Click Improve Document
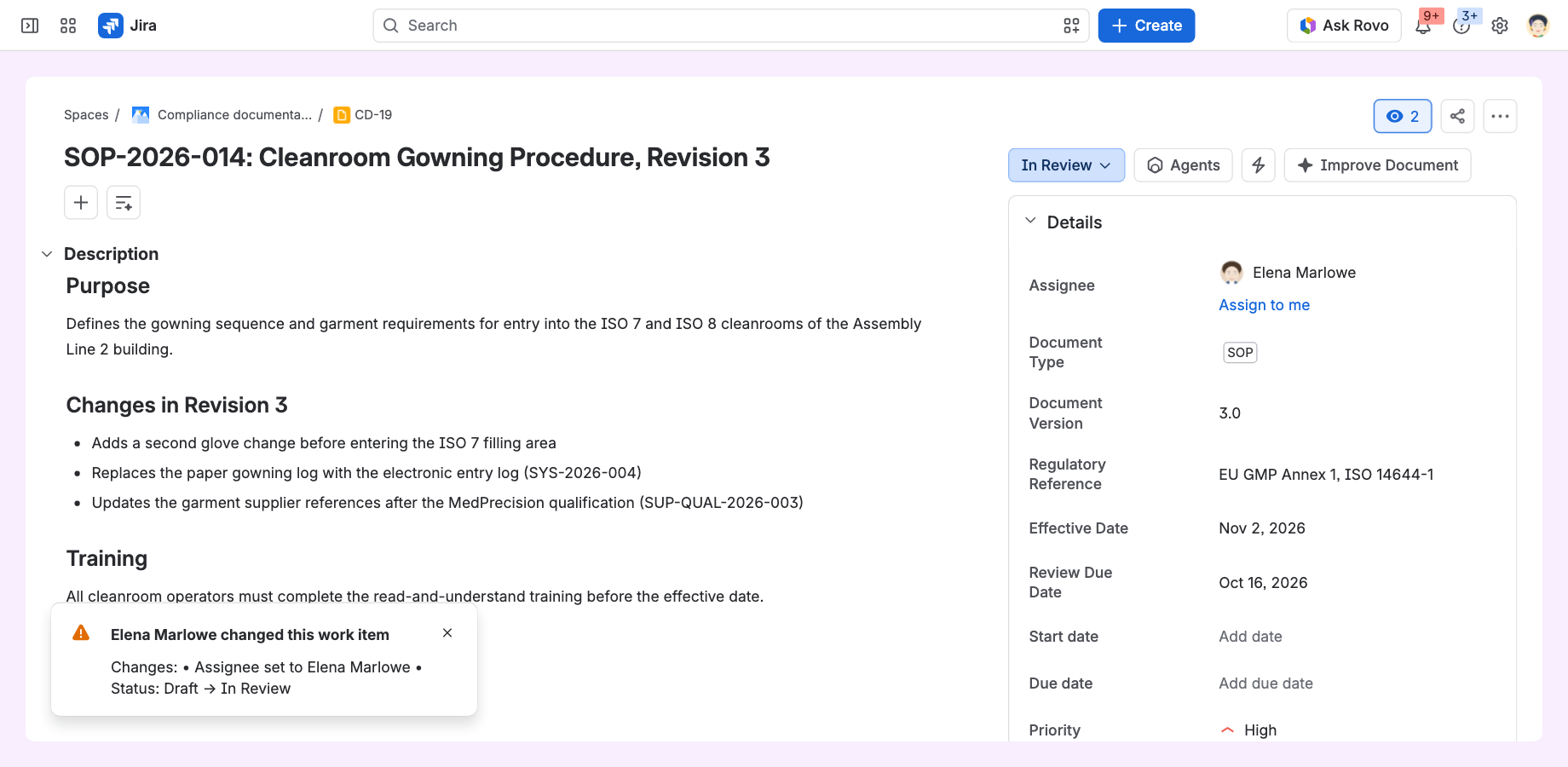The width and height of the screenshot is (1568, 767). pos(1378,165)
